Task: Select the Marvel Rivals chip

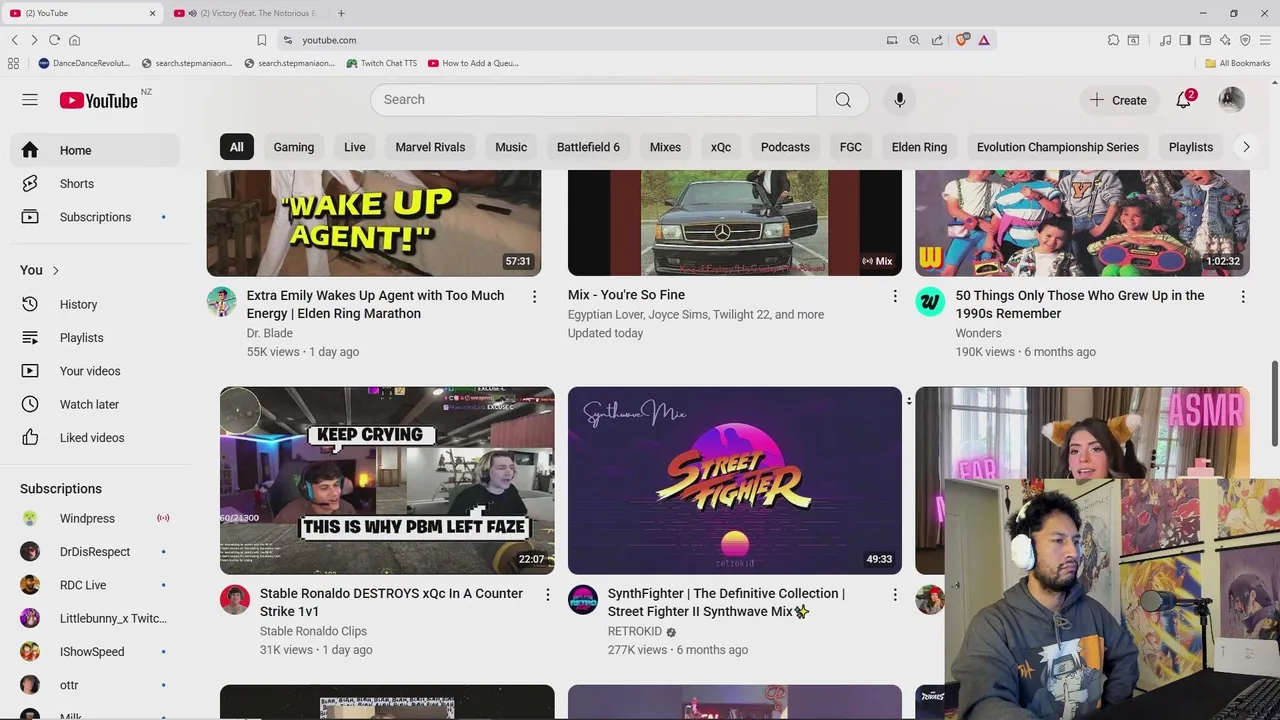Action: tap(430, 147)
